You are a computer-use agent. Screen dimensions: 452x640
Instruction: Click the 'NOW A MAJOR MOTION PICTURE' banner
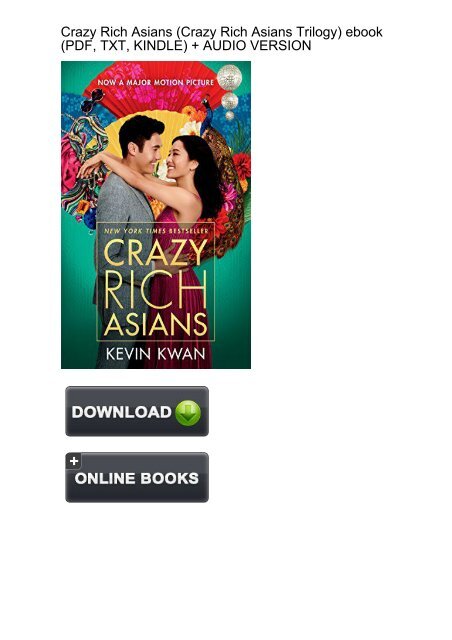[156, 82]
